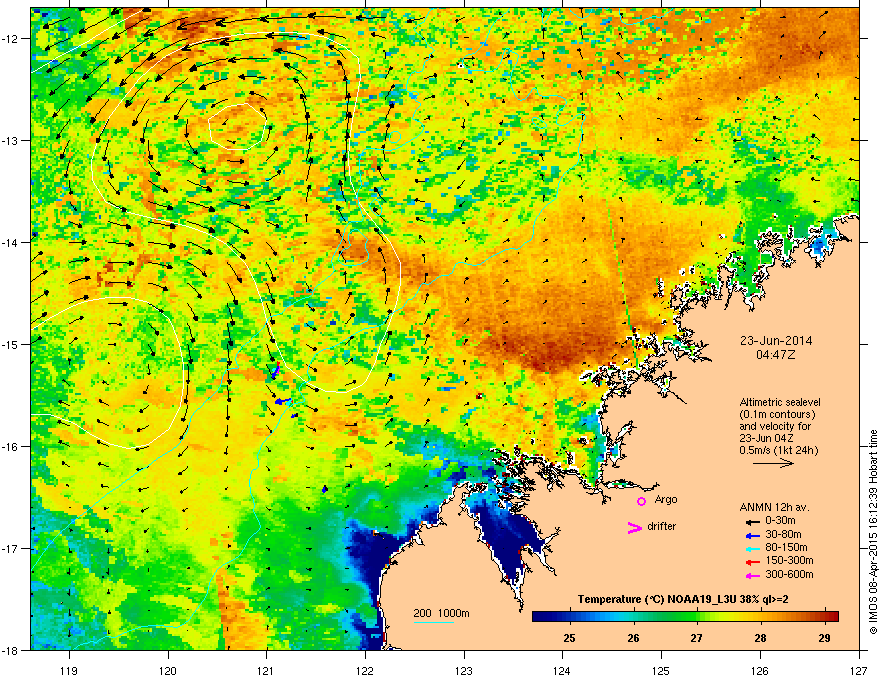Click the black 0-30m legend arrow

pos(751,521)
